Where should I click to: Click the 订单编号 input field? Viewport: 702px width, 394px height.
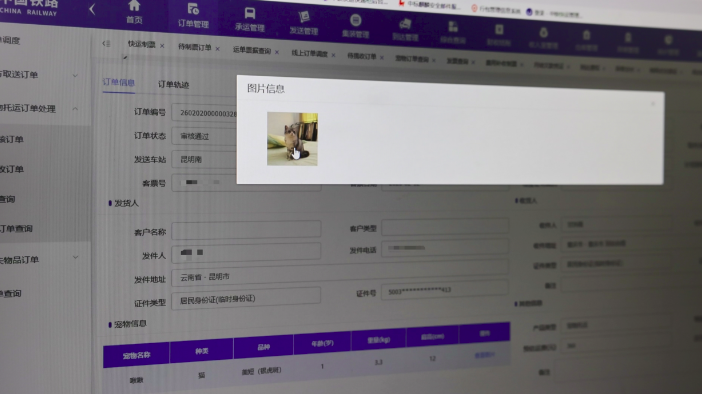pyautogui.click(x=204, y=113)
